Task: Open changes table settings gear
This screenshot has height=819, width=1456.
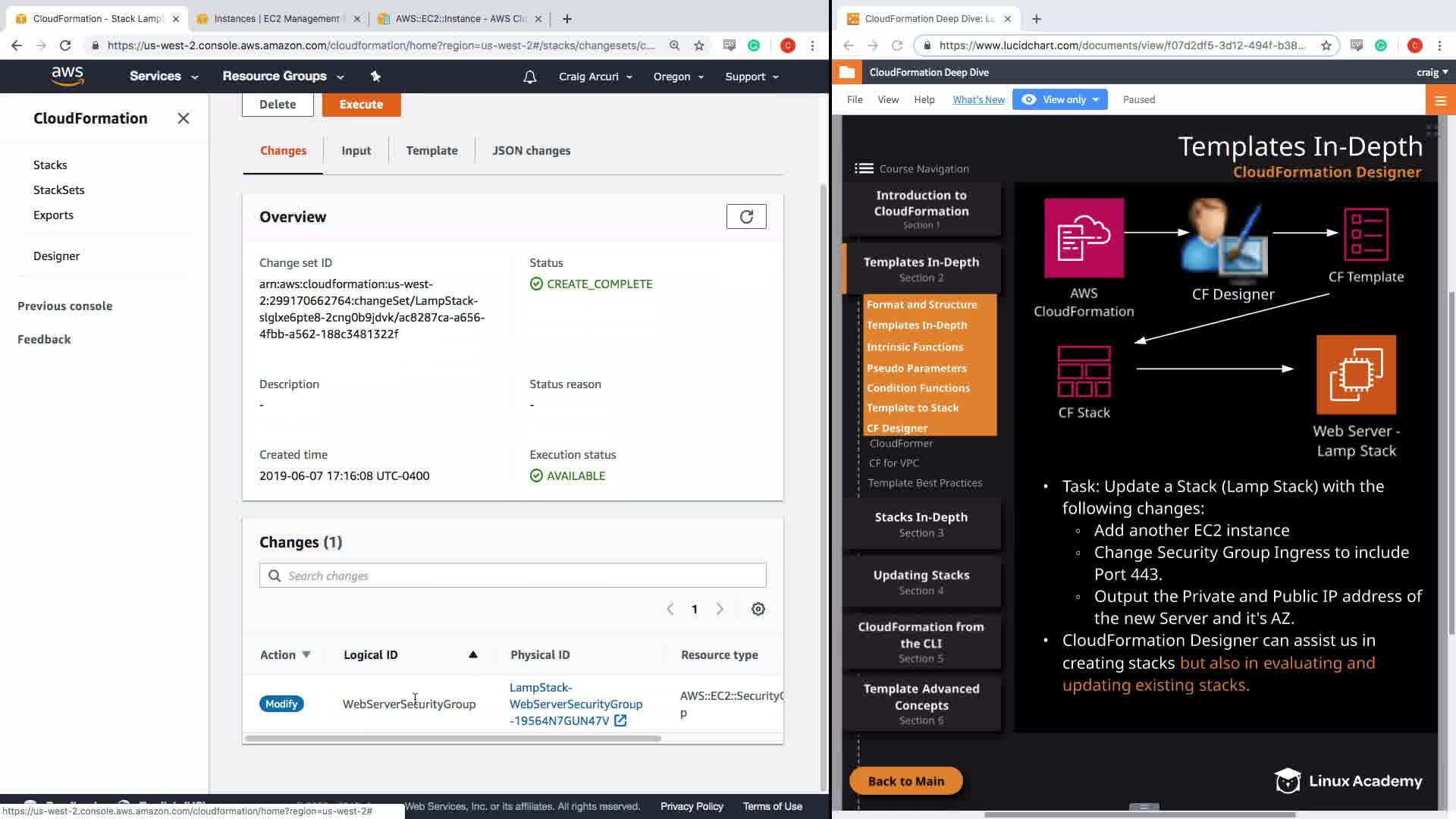Action: 758,609
